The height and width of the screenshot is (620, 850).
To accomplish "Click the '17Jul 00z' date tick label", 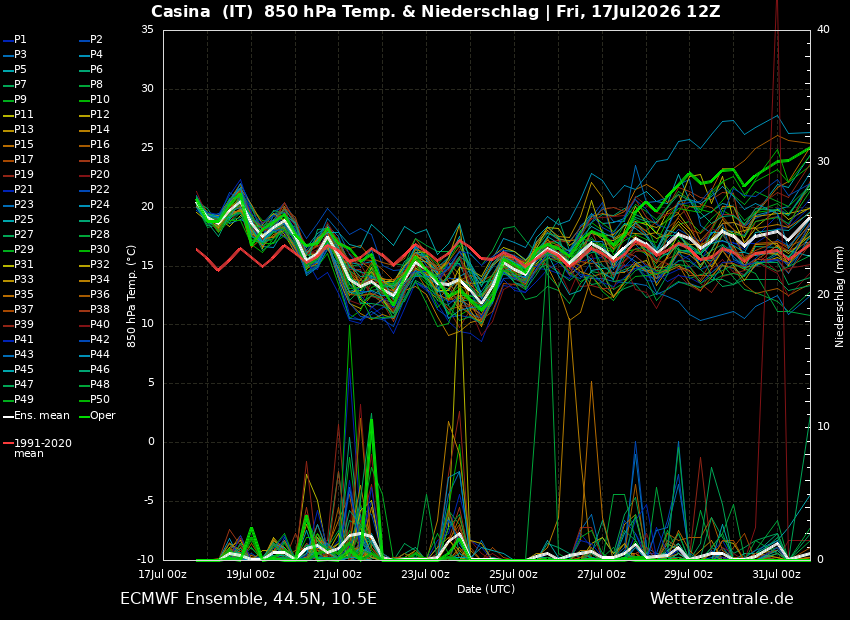I will point(163,574).
